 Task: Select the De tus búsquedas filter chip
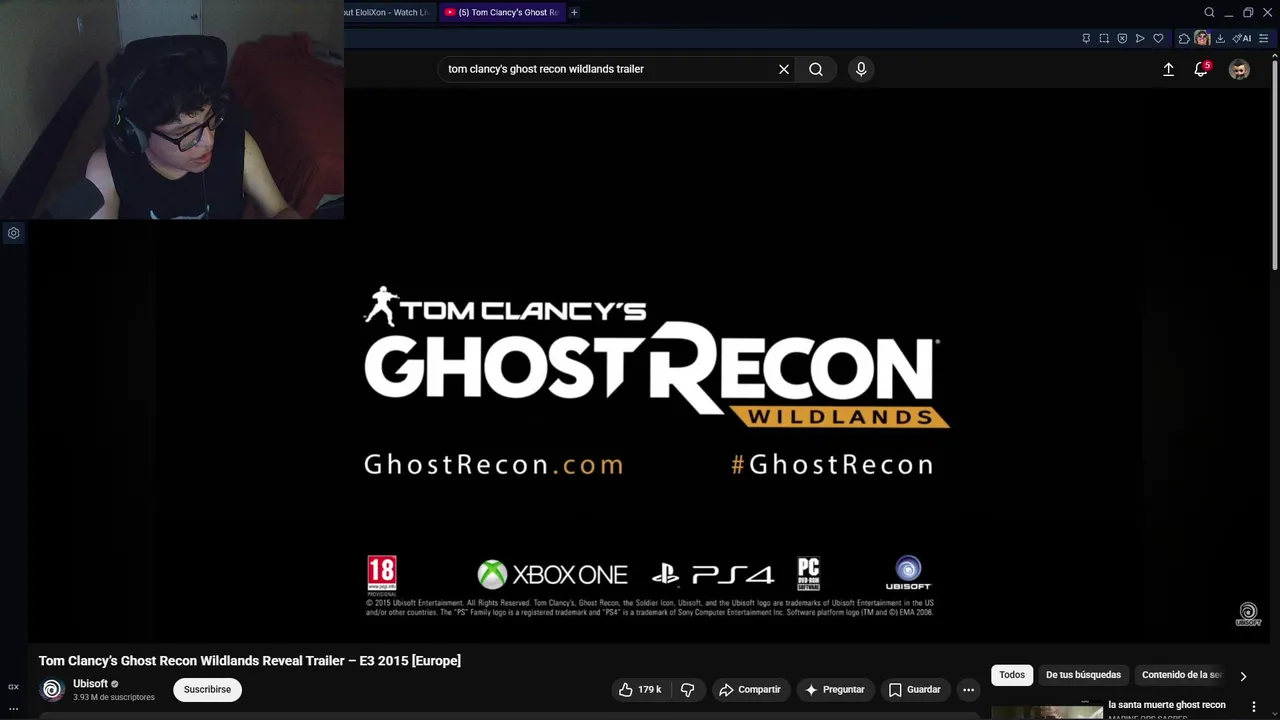click(1083, 675)
